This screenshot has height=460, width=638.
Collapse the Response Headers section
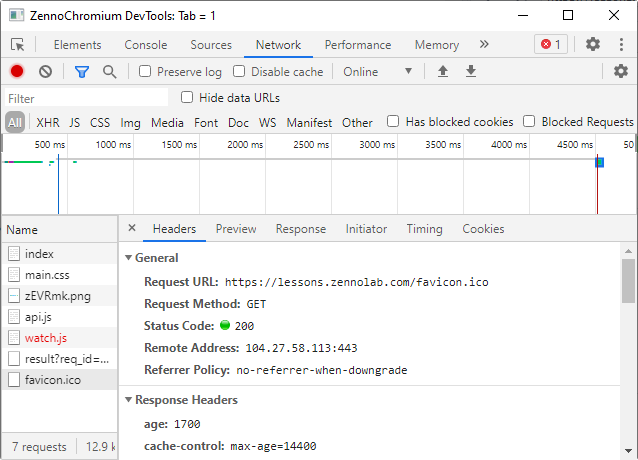[x=128, y=400]
